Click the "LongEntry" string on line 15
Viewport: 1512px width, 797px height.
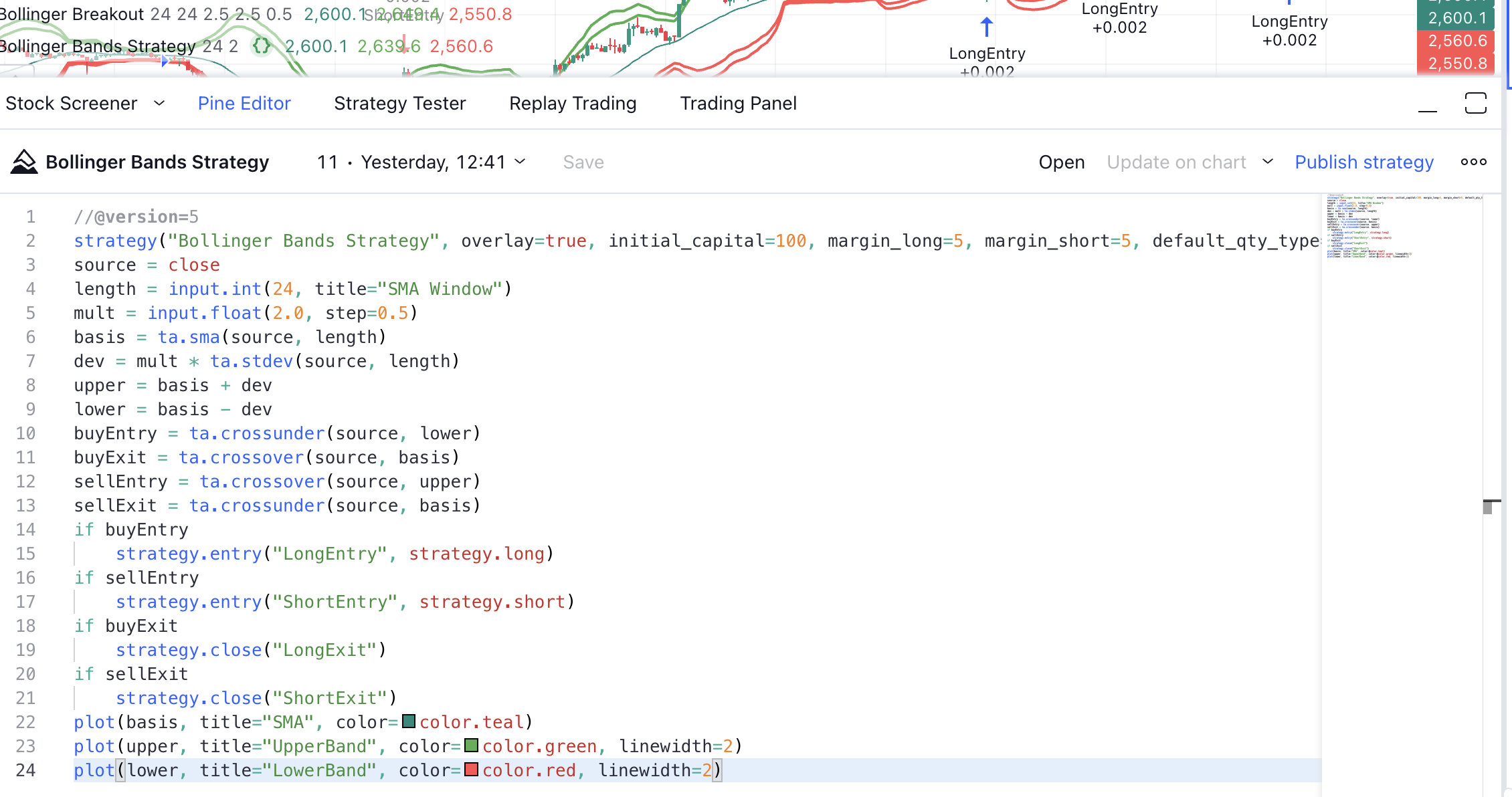330,554
